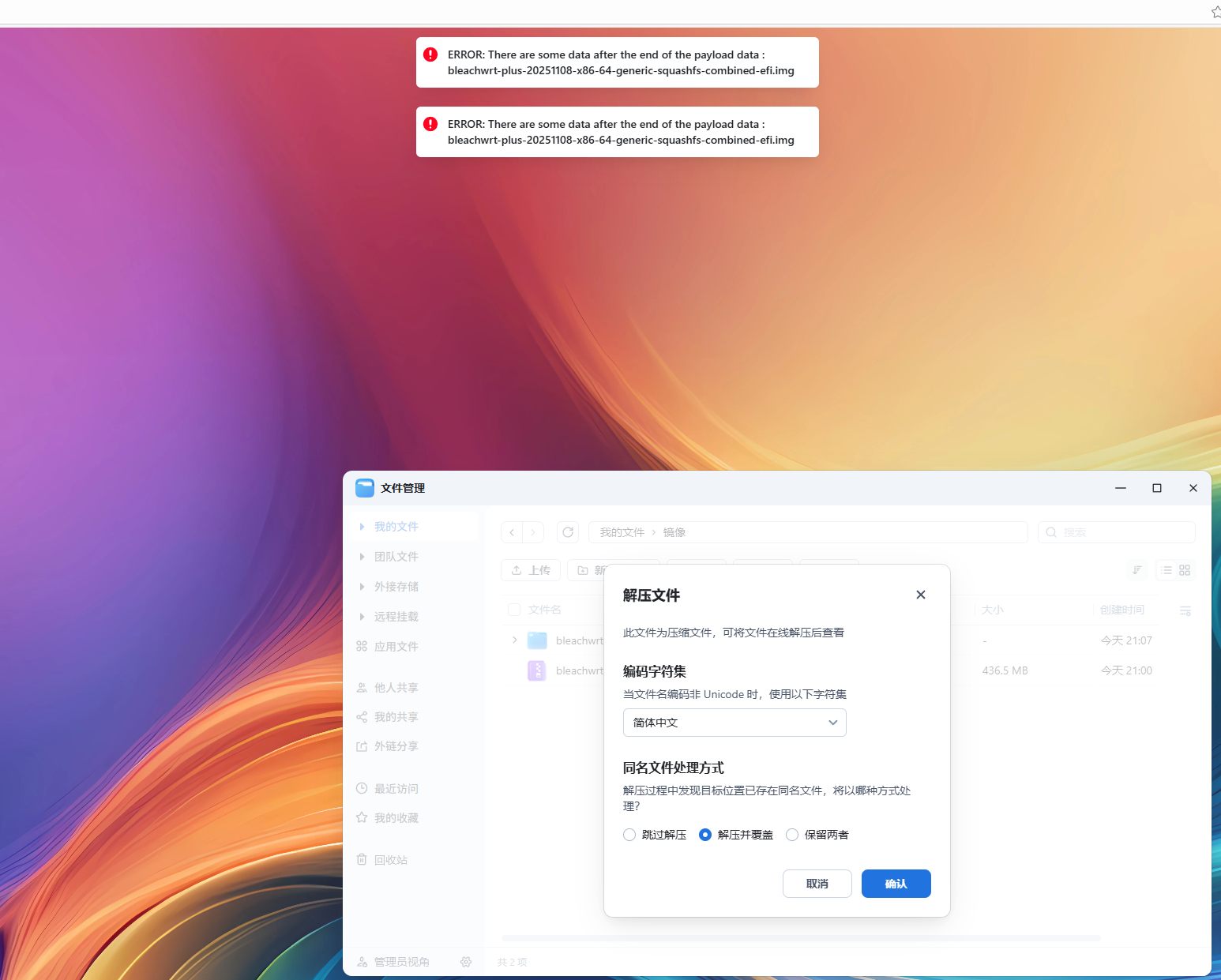This screenshot has height=980, width=1221.
Task: Expand the 外接存储 tree node
Action: pos(362,587)
